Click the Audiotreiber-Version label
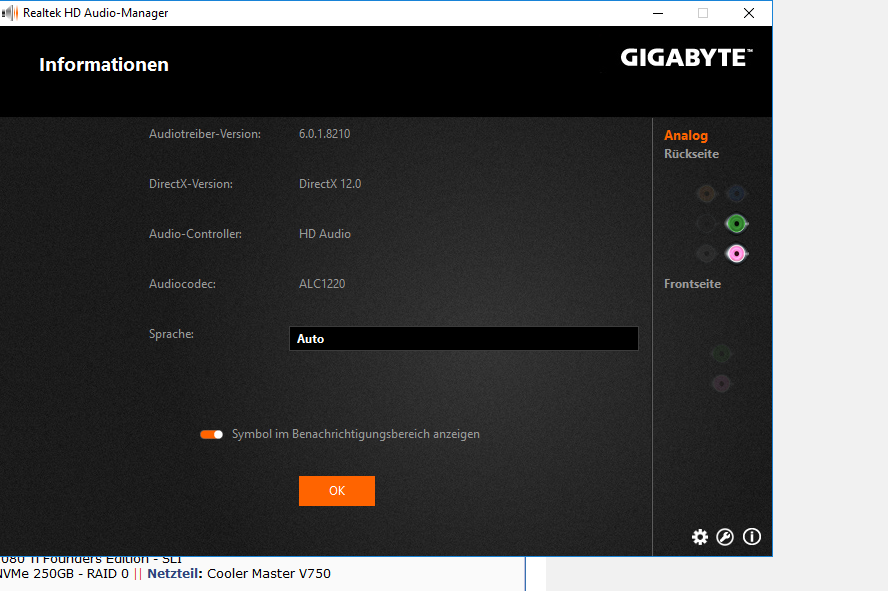Viewport: 888px width, 591px height. tap(205, 134)
